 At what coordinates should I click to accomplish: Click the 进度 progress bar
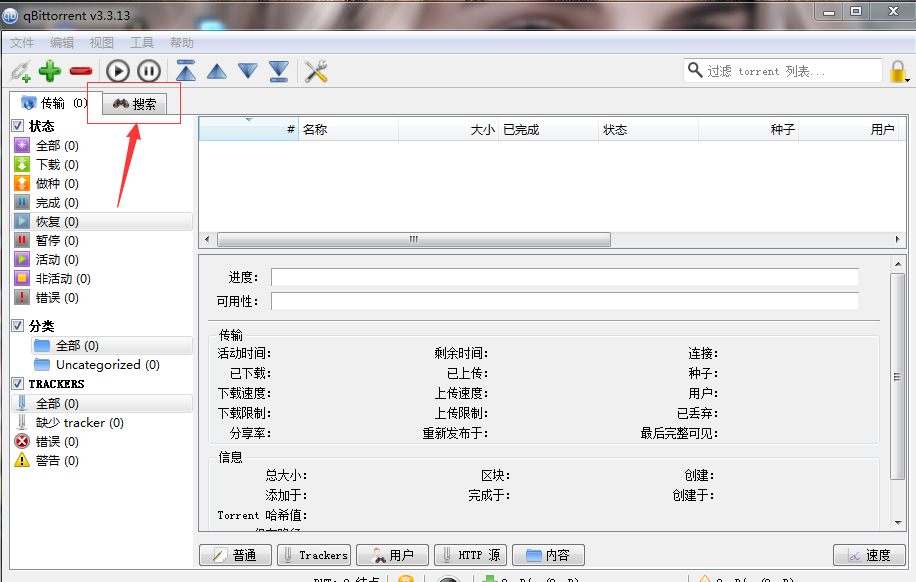(x=564, y=277)
